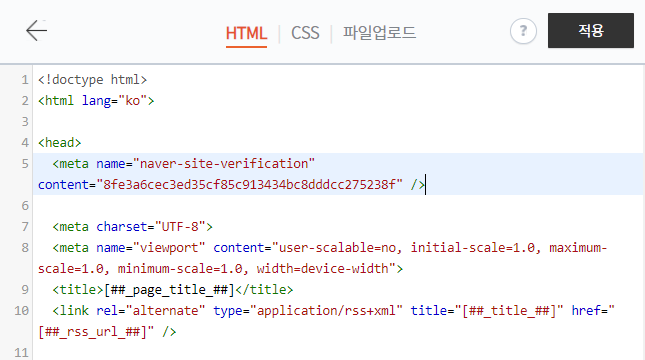645x360 pixels.
Task: Click line number 5 in gutter
Action: 25,163
